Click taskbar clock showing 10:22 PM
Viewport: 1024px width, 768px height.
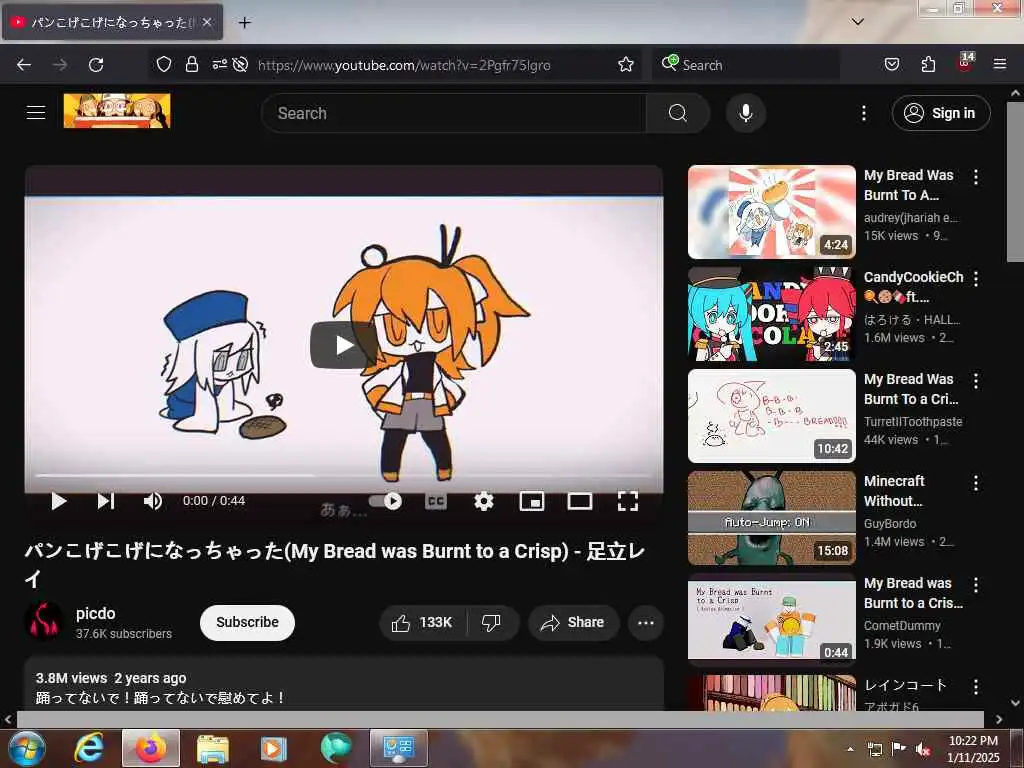click(x=973, y=748)
